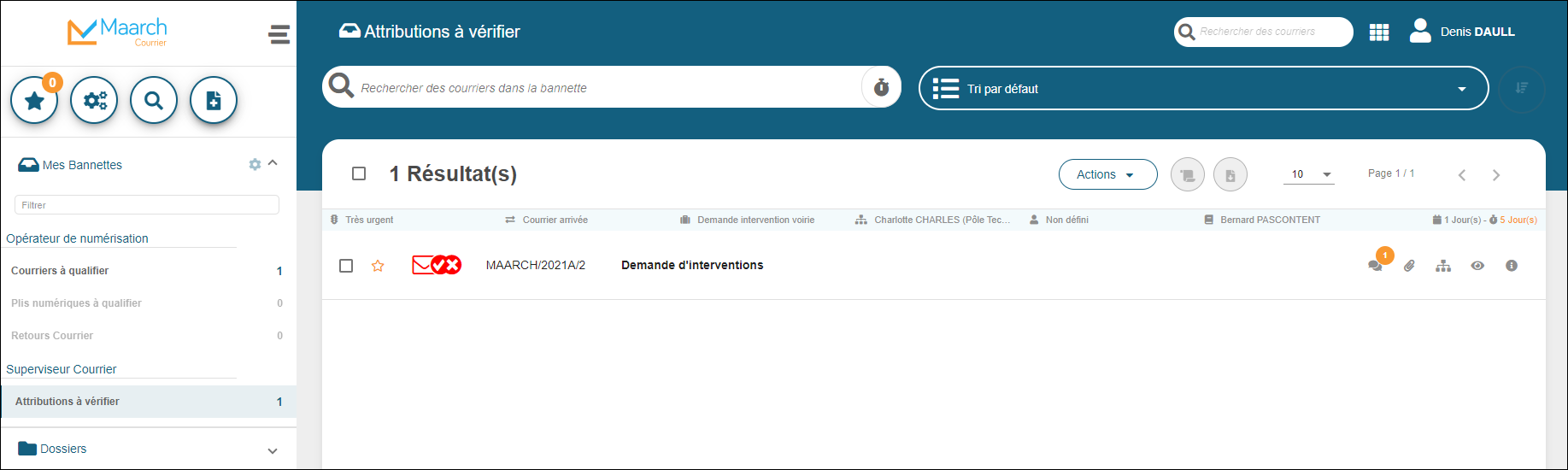This screenshot has width=1568, height=470.
Task: Click the round search button in sidebar
Action: point(154,101)
